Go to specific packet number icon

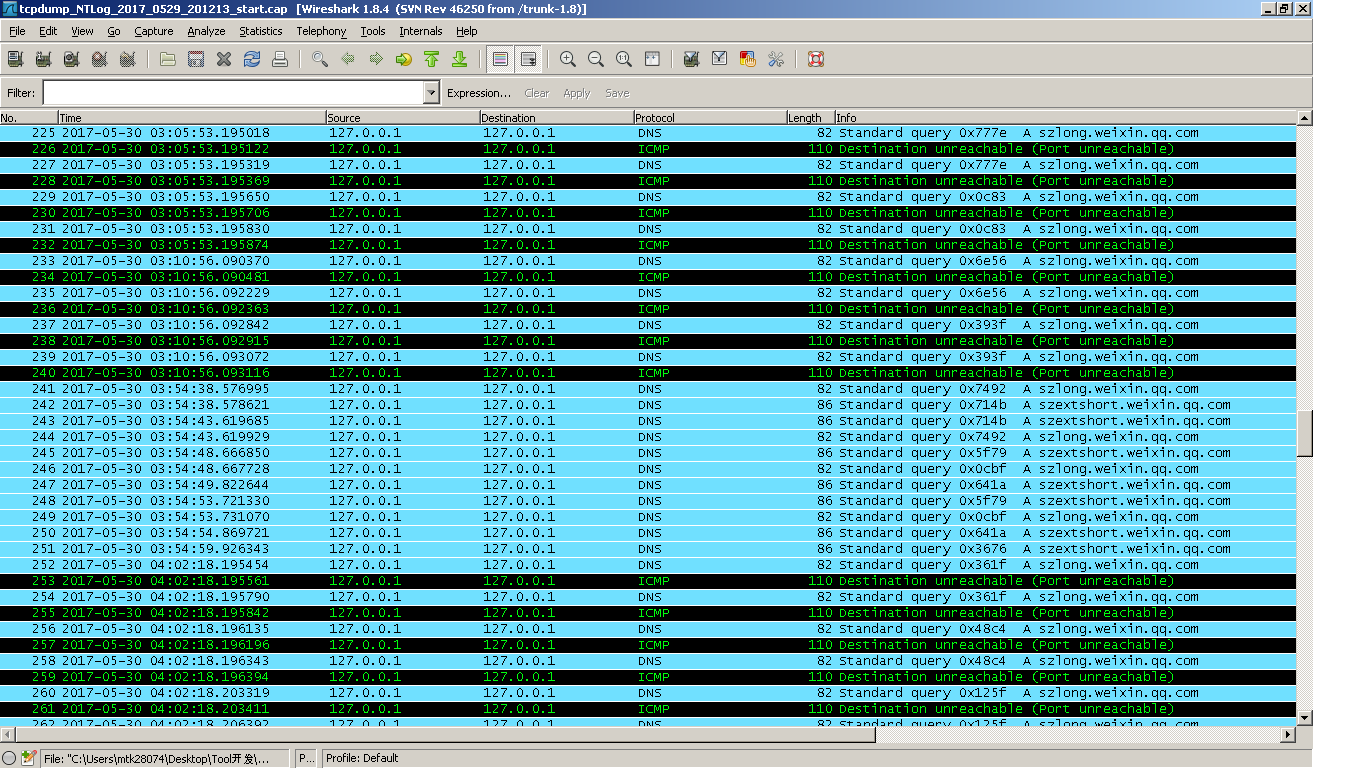[404, 59]
